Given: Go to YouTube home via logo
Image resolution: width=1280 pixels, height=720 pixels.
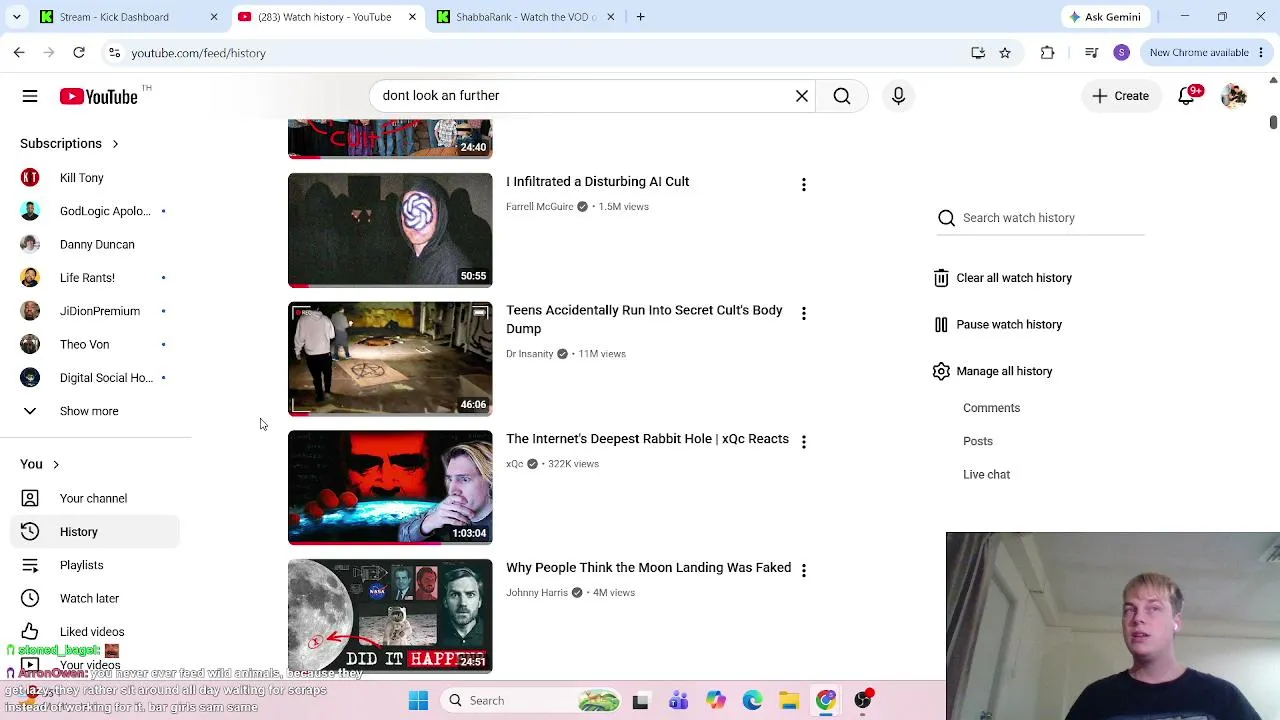Looking at the screenshot, I should [x=98, y=96].
